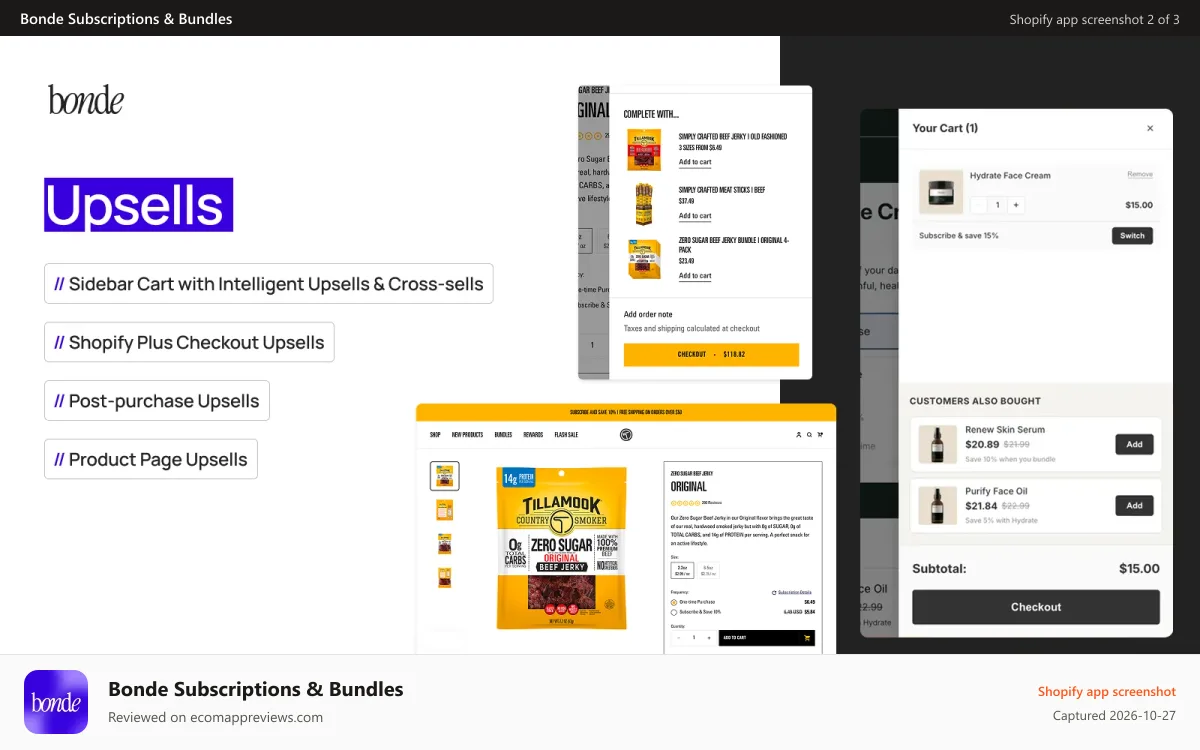Open the FLASH SALE menu item
The width and height of the screenshot is (1200, 750).
click(566, 435)
